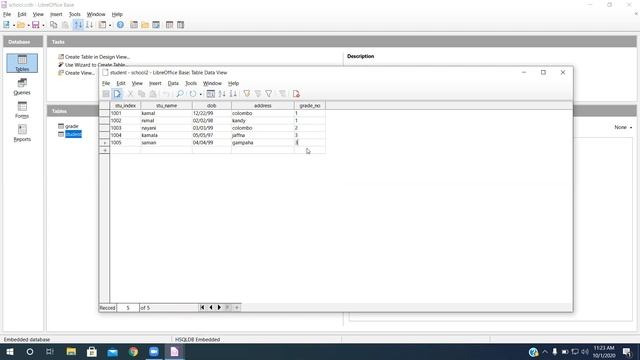Open View menu in main Base window

38,14
